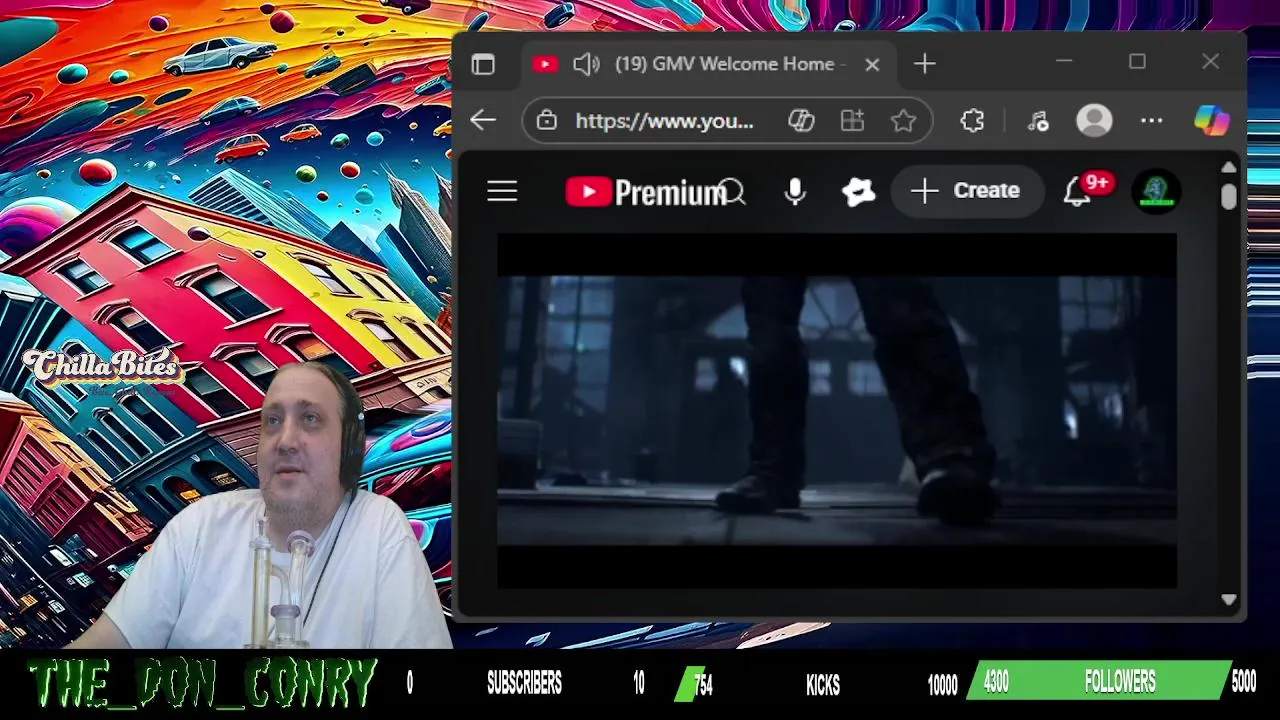Viewport: 1280px width, 720px height.
Task: Go to YouTube Premium home logo
Action: point(645,191)
